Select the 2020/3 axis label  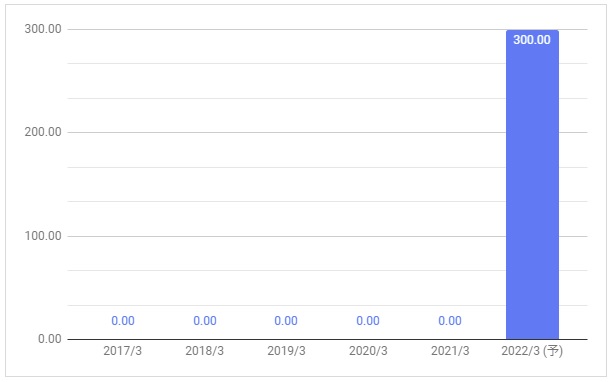[368, 351]
